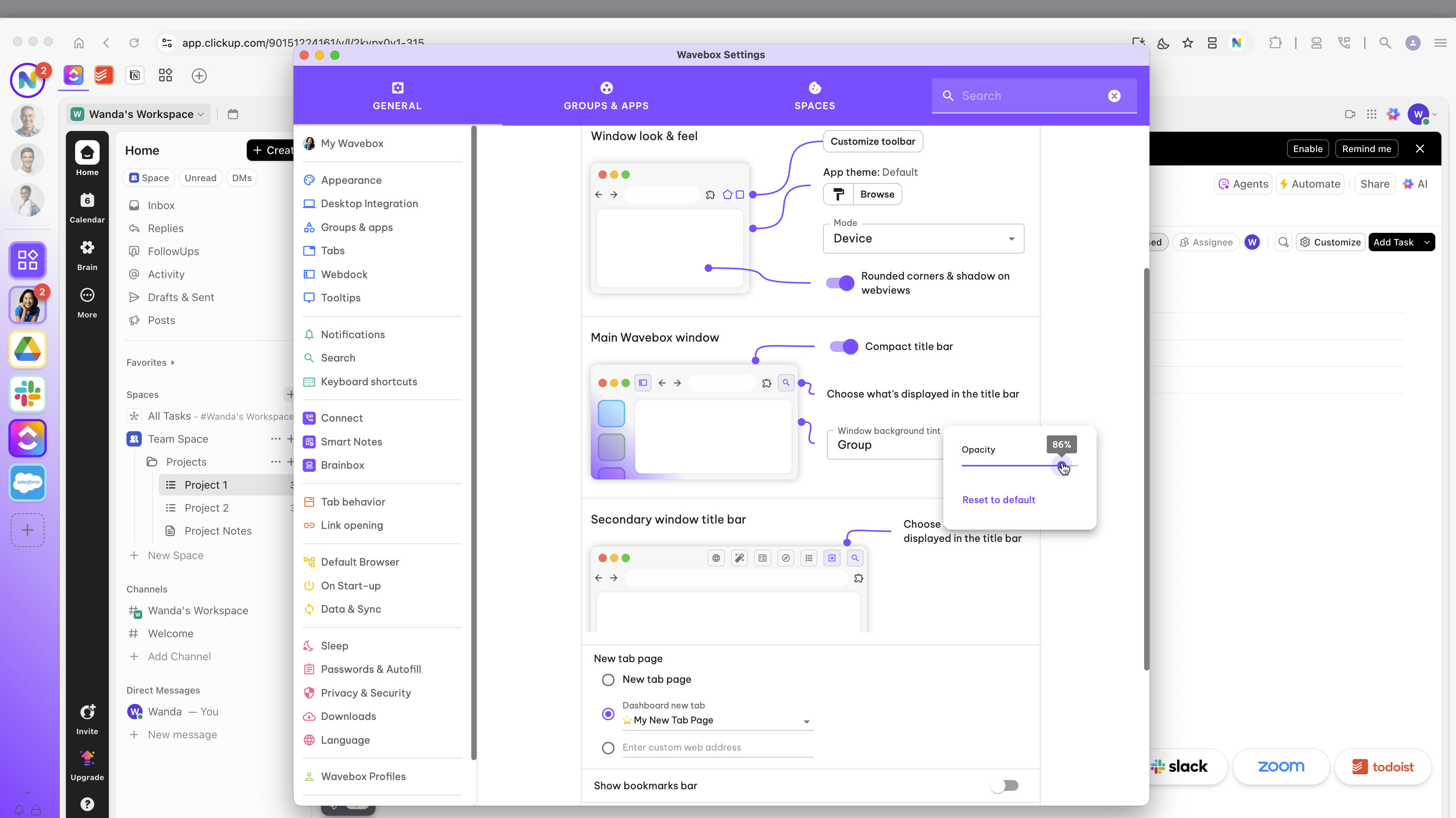
Task: Open ClickUp app icon in Wavebox tab strip
Action: coord(74,75)
